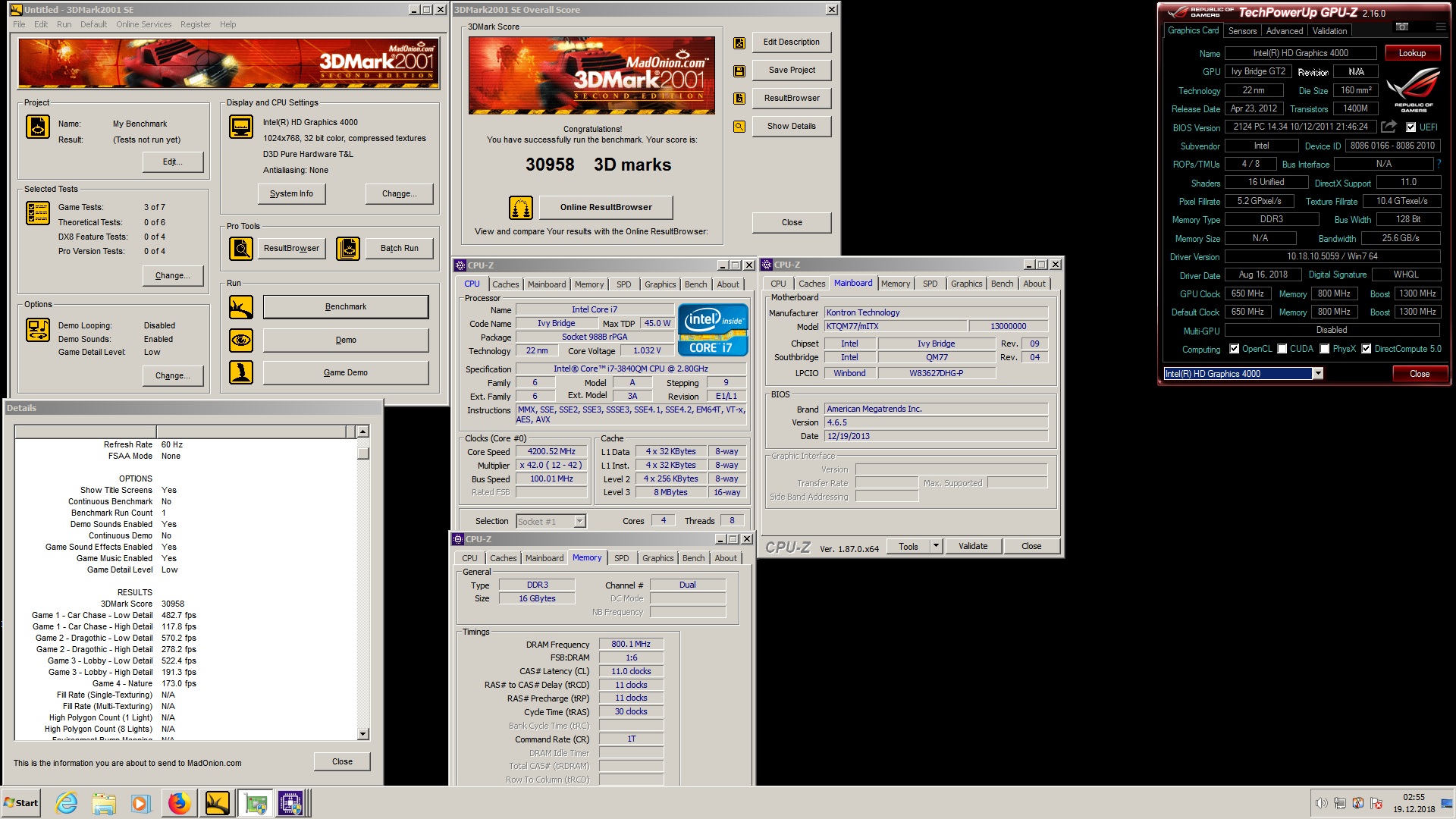Click the ResultBrowser magnifier icon in Pro Tools

pyautogui.click(x=241, y=248)
